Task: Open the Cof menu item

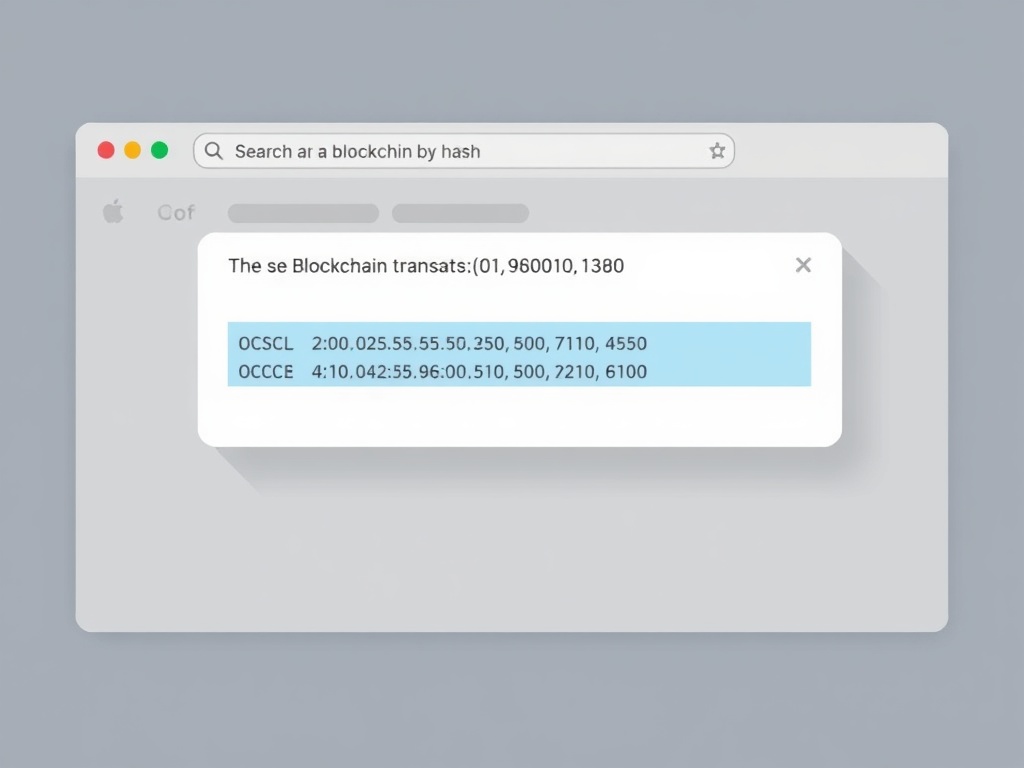Action: (x=176, y=212)
